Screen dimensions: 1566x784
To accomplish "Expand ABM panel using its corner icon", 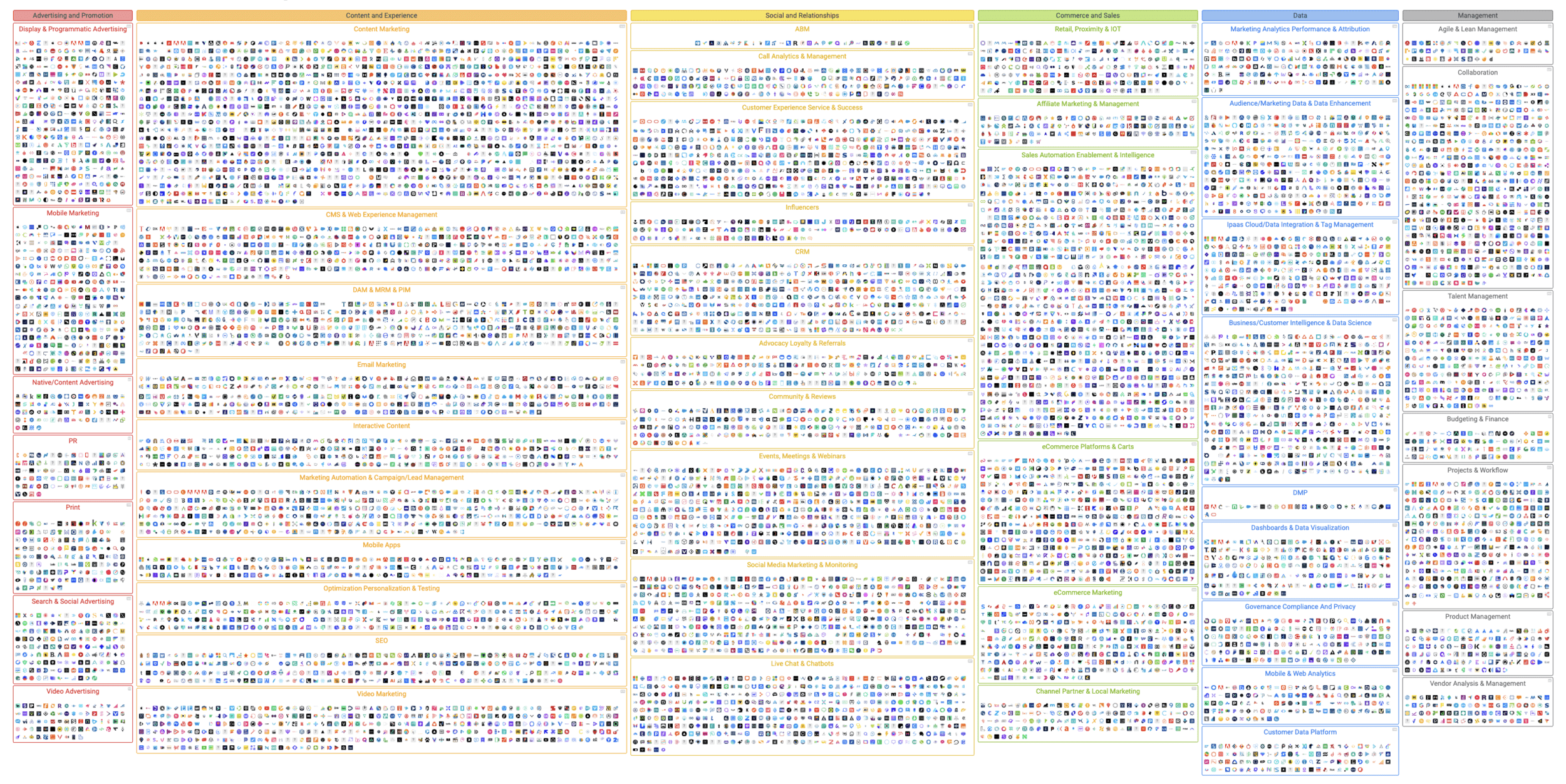I will (970, 26).
